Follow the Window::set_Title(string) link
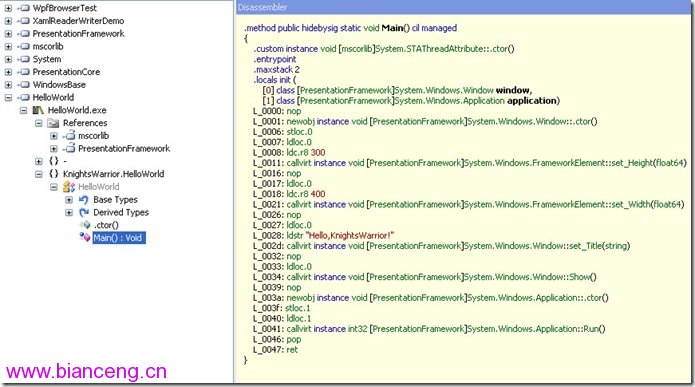Image resolution: width=695 pixels, height=387 pixels. tap(549, 246)
